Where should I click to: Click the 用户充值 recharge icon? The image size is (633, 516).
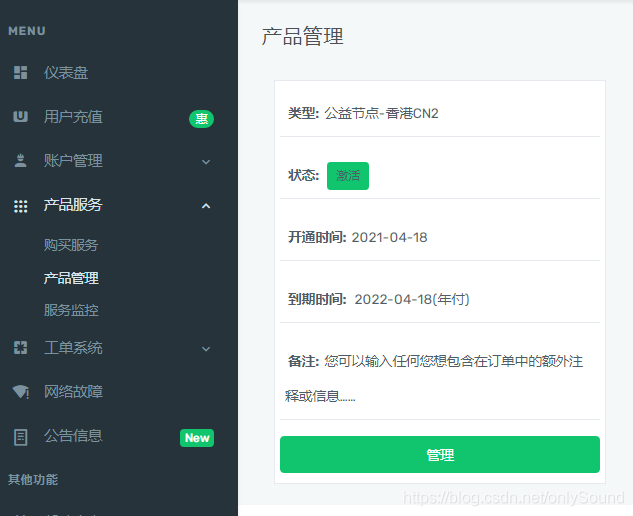coord(20,117)
